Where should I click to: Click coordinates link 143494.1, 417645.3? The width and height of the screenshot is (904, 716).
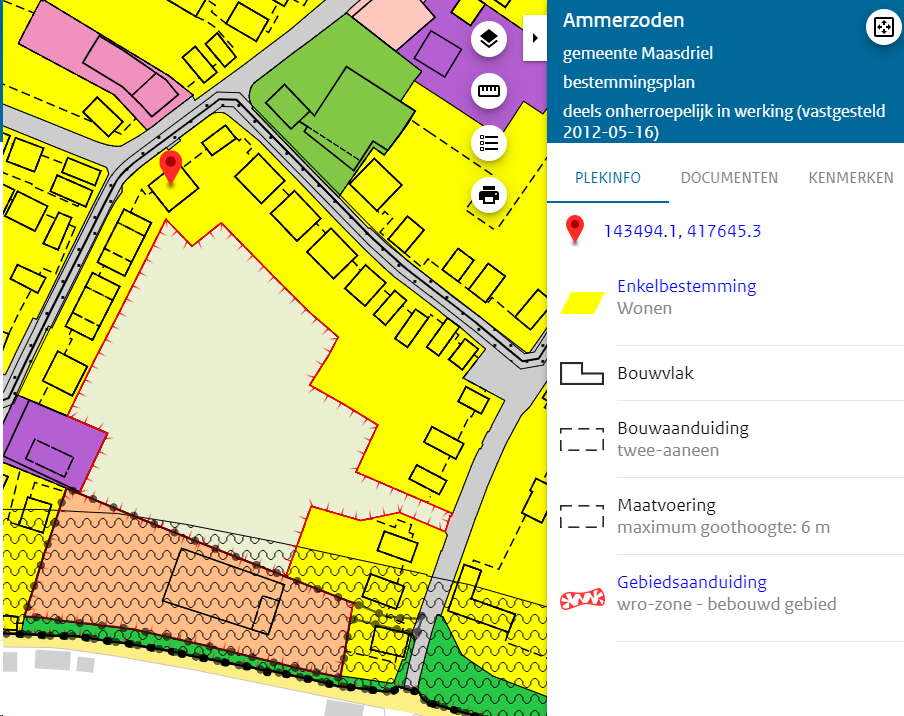[x=682, y=231]
